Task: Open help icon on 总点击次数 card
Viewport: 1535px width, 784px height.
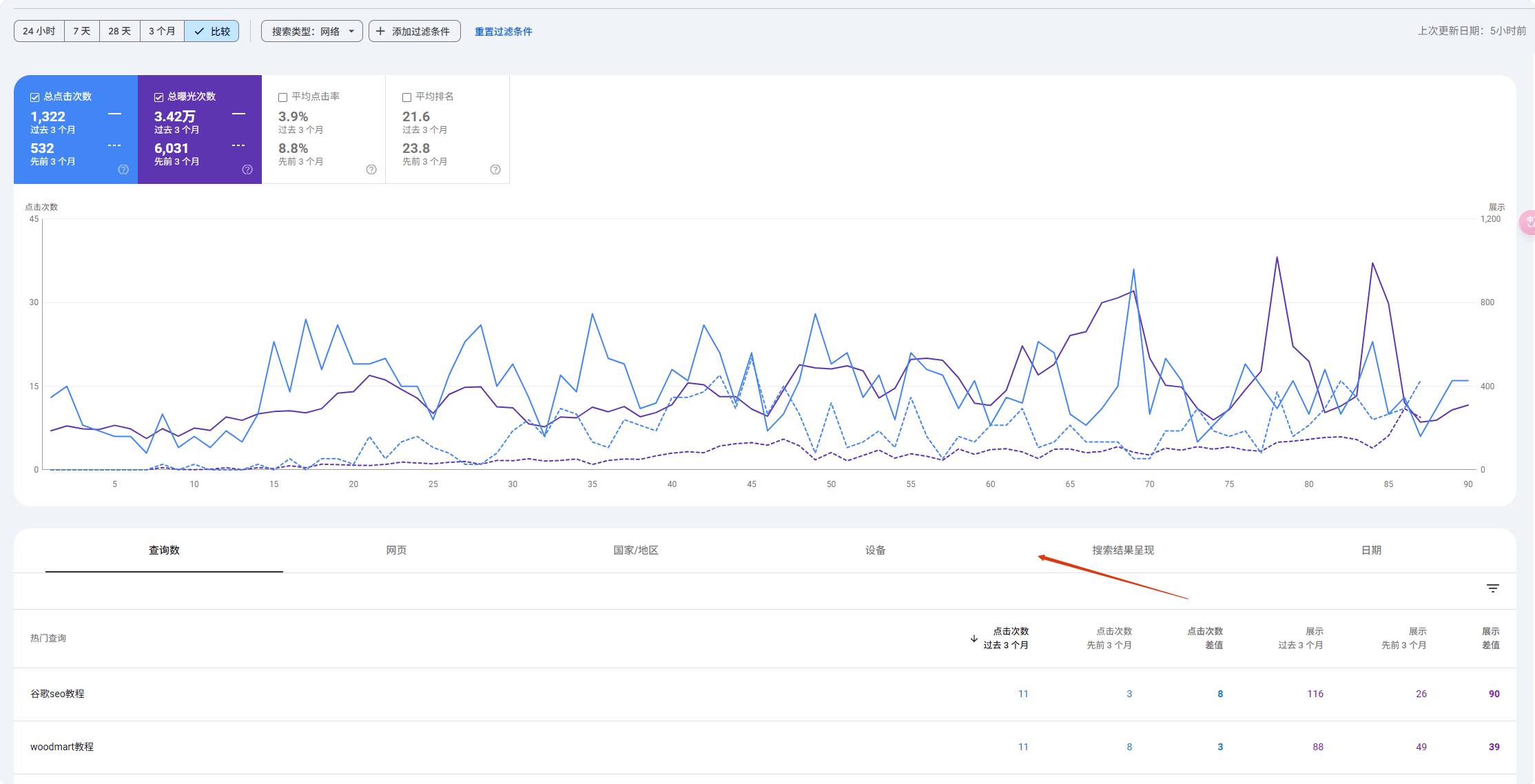Action: pos(123,169)
